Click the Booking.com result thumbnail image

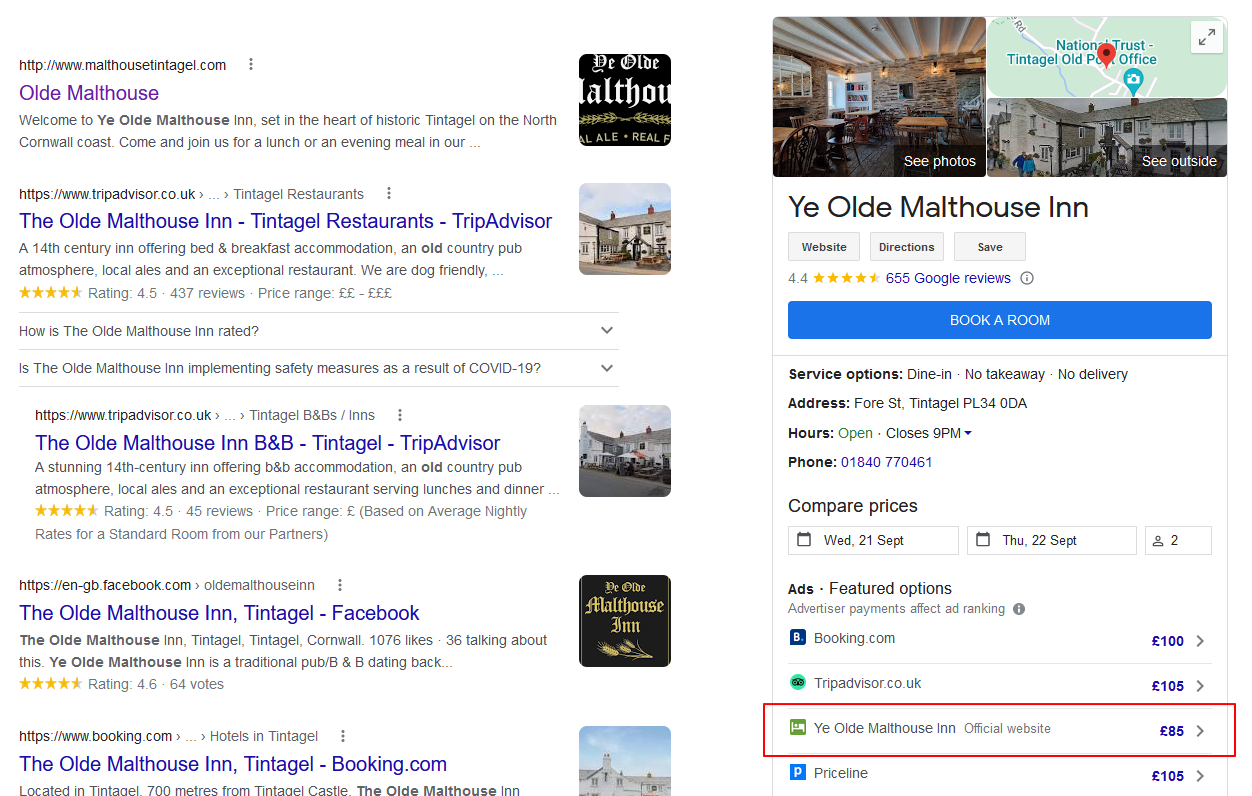(x=625, y=761)
